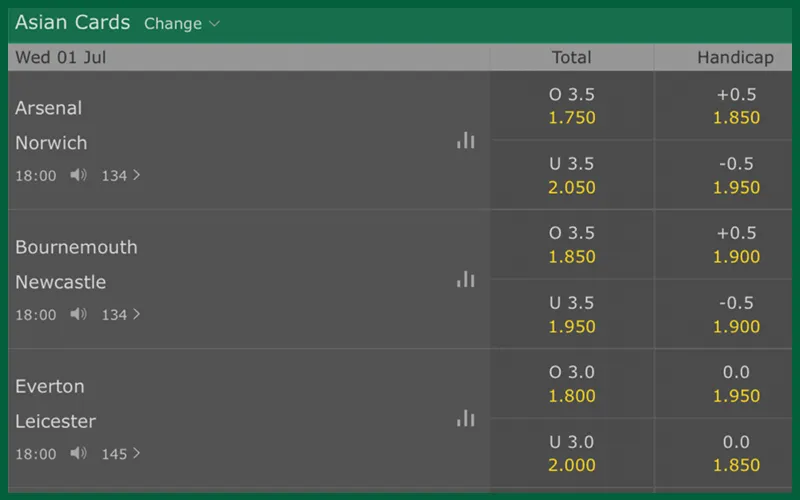
Task: Click the audio speaker icon for Arsenal match
Action: tap(79, 176)
